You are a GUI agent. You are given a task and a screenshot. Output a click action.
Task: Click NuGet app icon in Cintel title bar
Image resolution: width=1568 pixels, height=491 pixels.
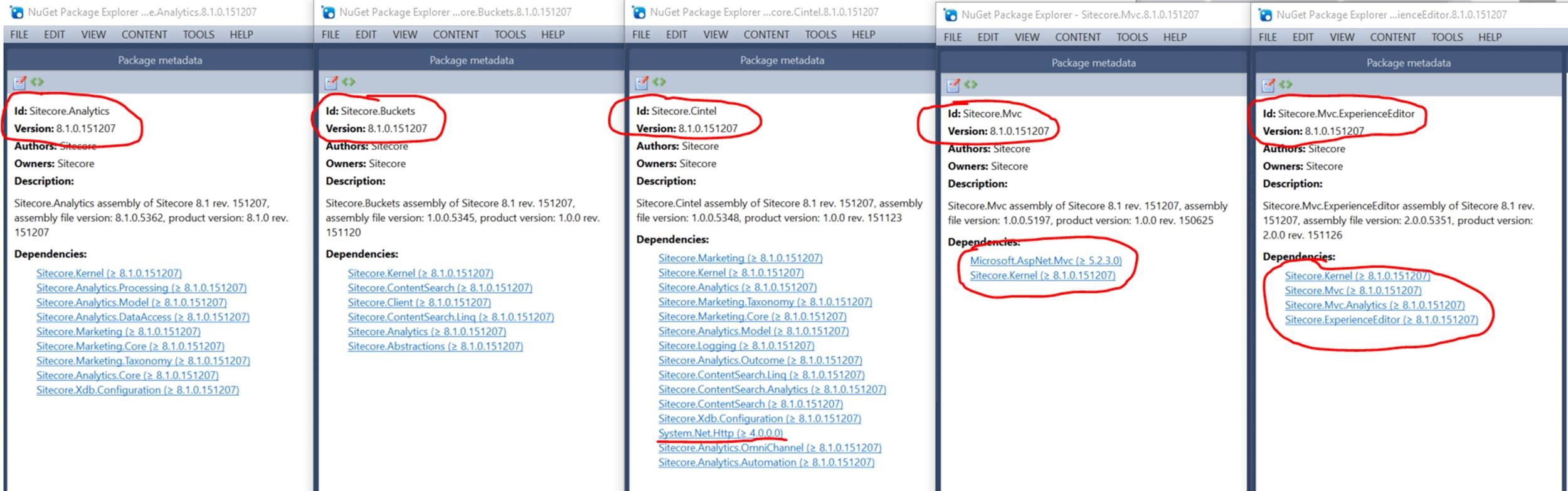[x=638, y=12]
